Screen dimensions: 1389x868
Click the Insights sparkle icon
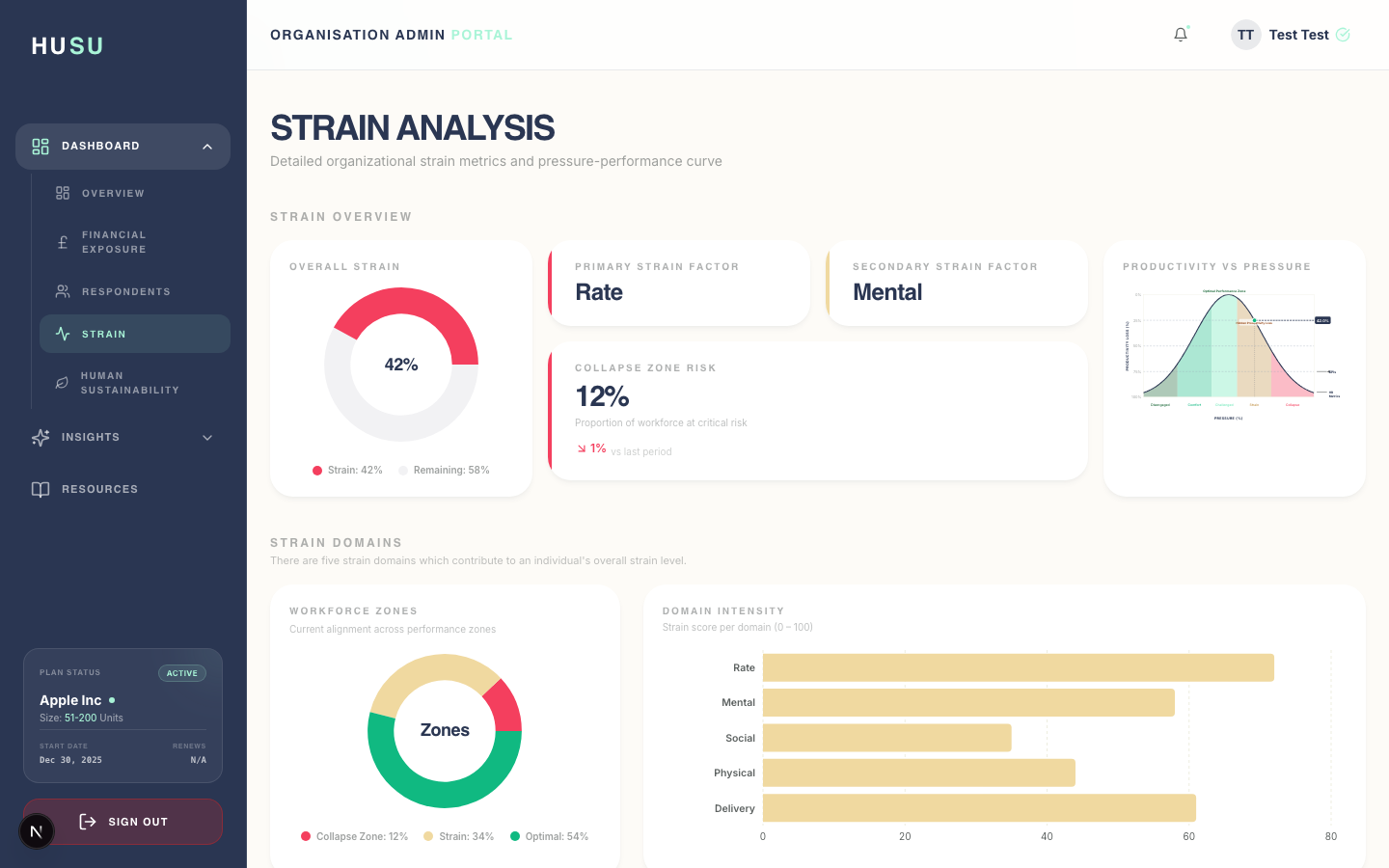[40, 437]
